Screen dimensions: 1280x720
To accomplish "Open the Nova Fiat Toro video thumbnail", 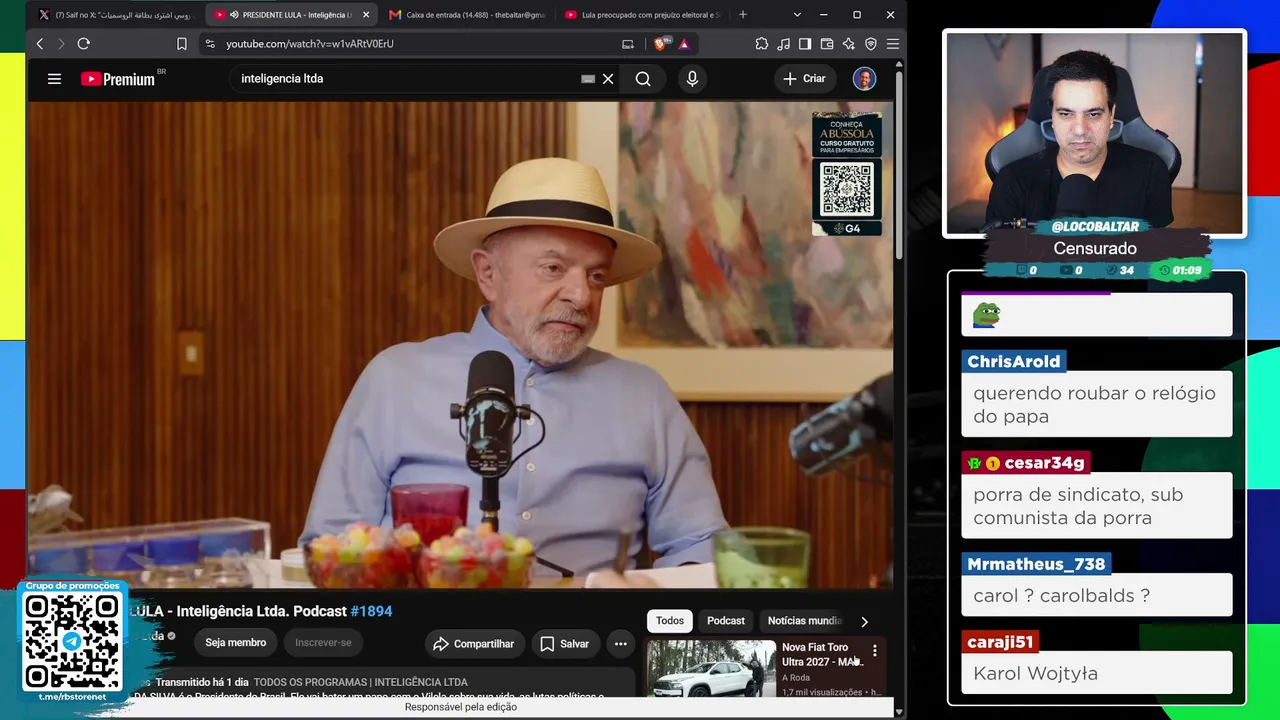I will point(711,668).
